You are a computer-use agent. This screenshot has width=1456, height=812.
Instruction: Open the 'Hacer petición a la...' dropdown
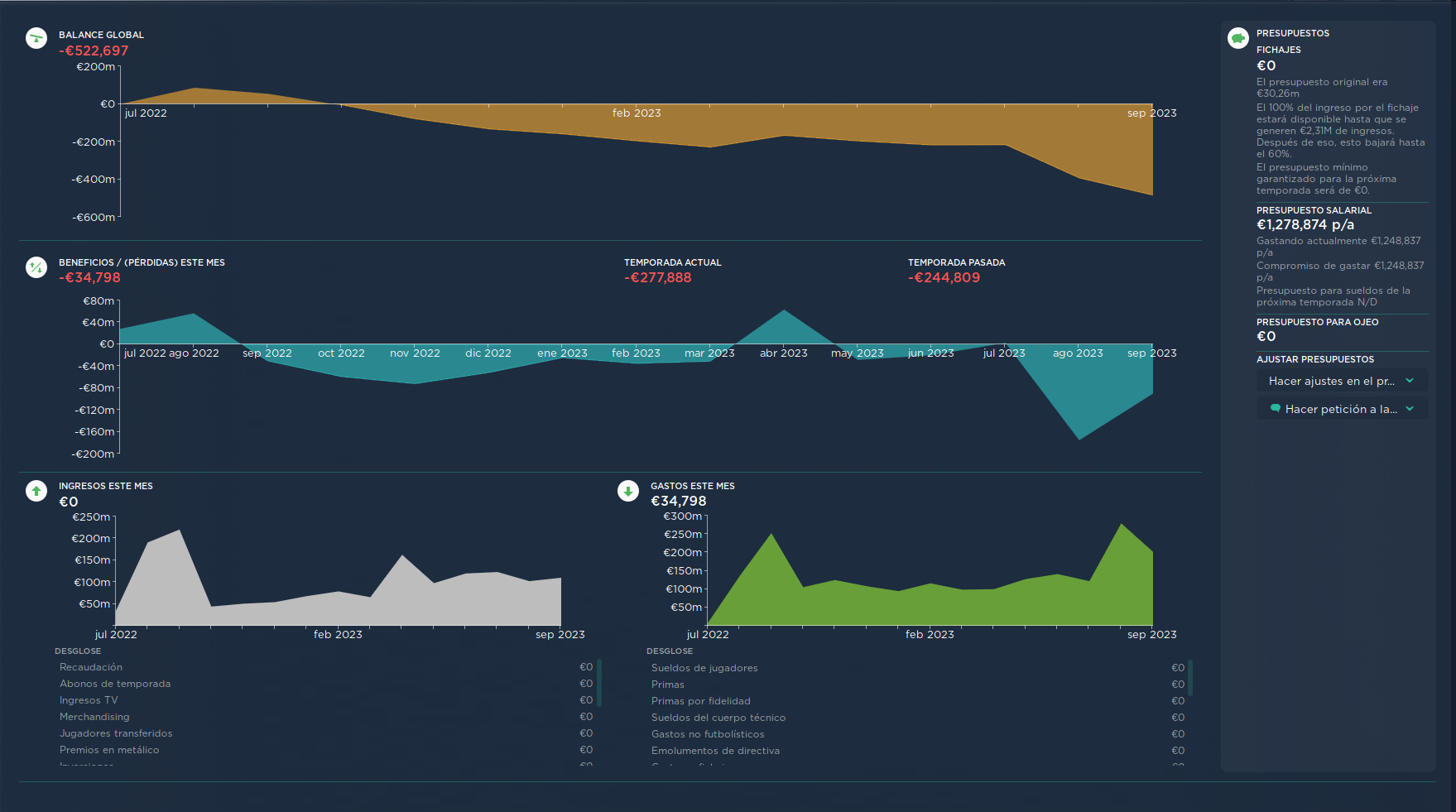1342,408
